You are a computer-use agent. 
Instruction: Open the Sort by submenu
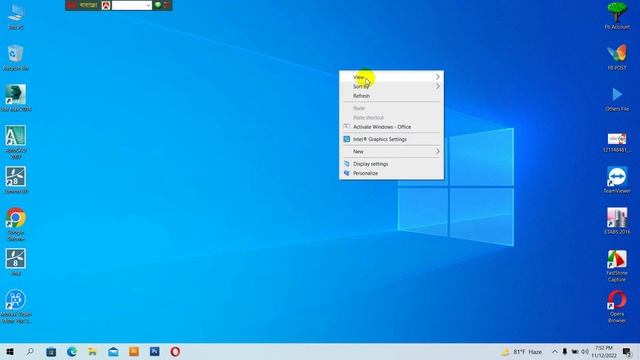(391, 86)
